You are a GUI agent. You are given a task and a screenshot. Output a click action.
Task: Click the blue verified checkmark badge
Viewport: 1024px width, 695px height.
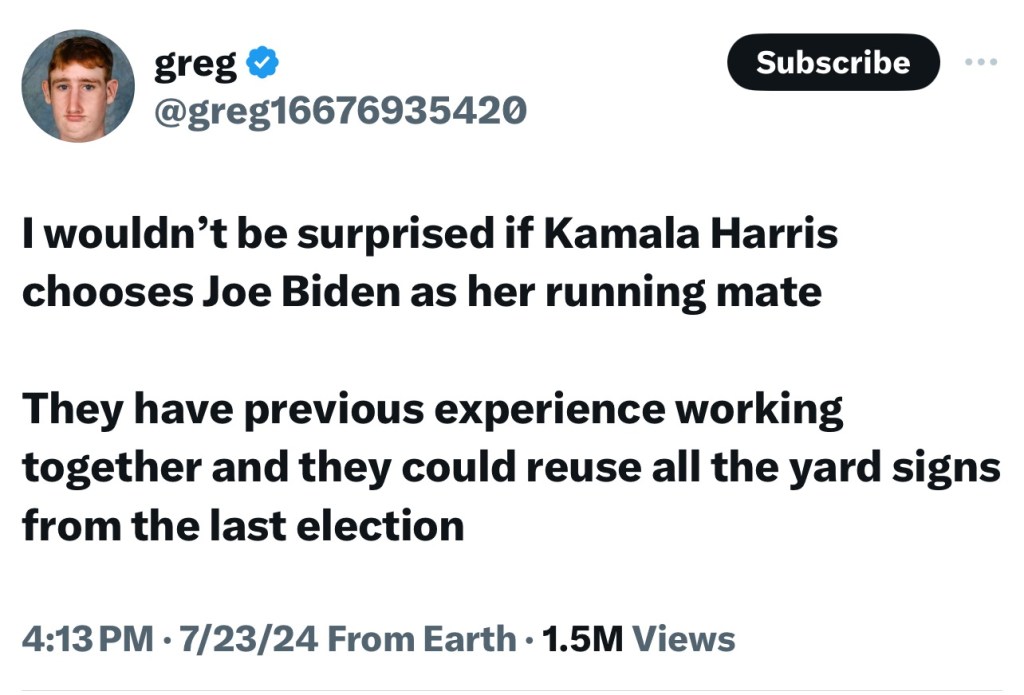coord(262,65)
